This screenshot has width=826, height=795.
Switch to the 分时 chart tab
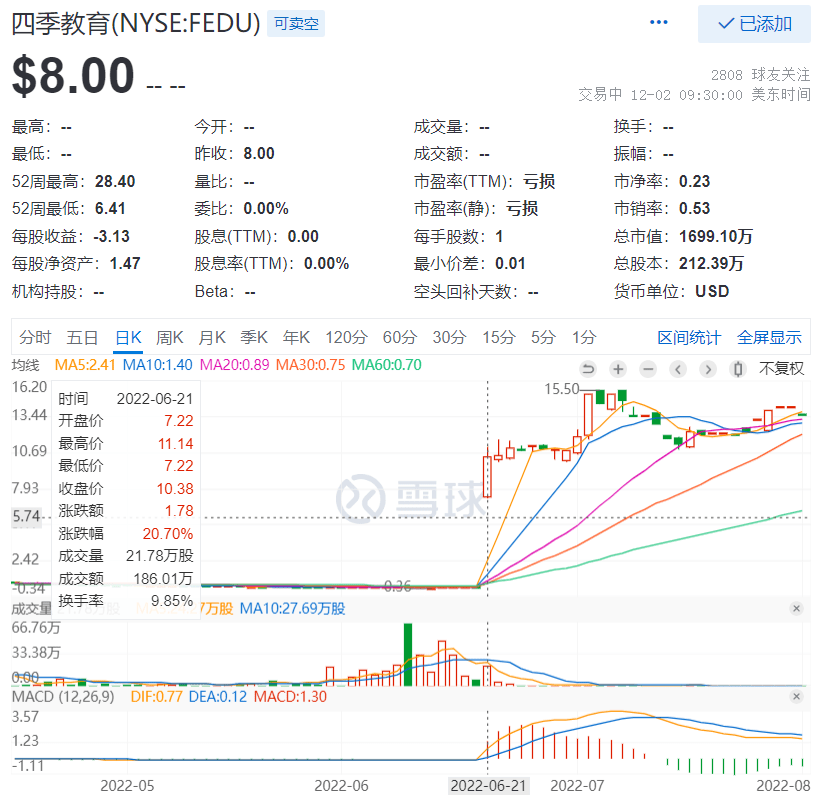point(35,337)
